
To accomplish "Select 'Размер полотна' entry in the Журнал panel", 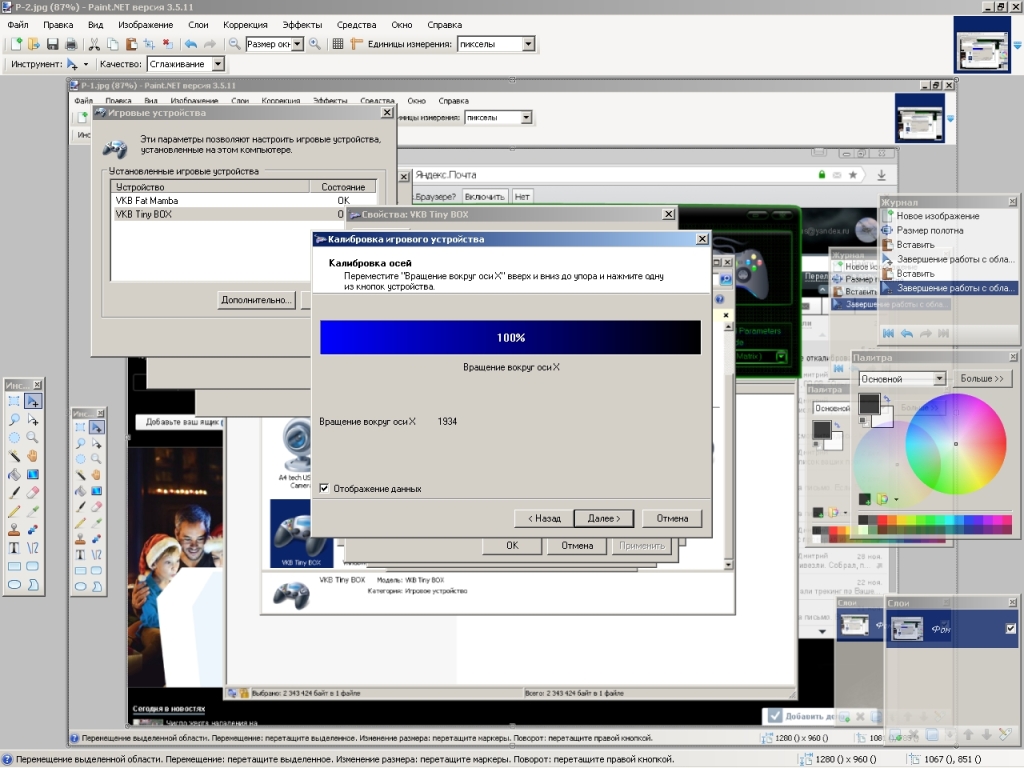I will (x=929, y=230).
